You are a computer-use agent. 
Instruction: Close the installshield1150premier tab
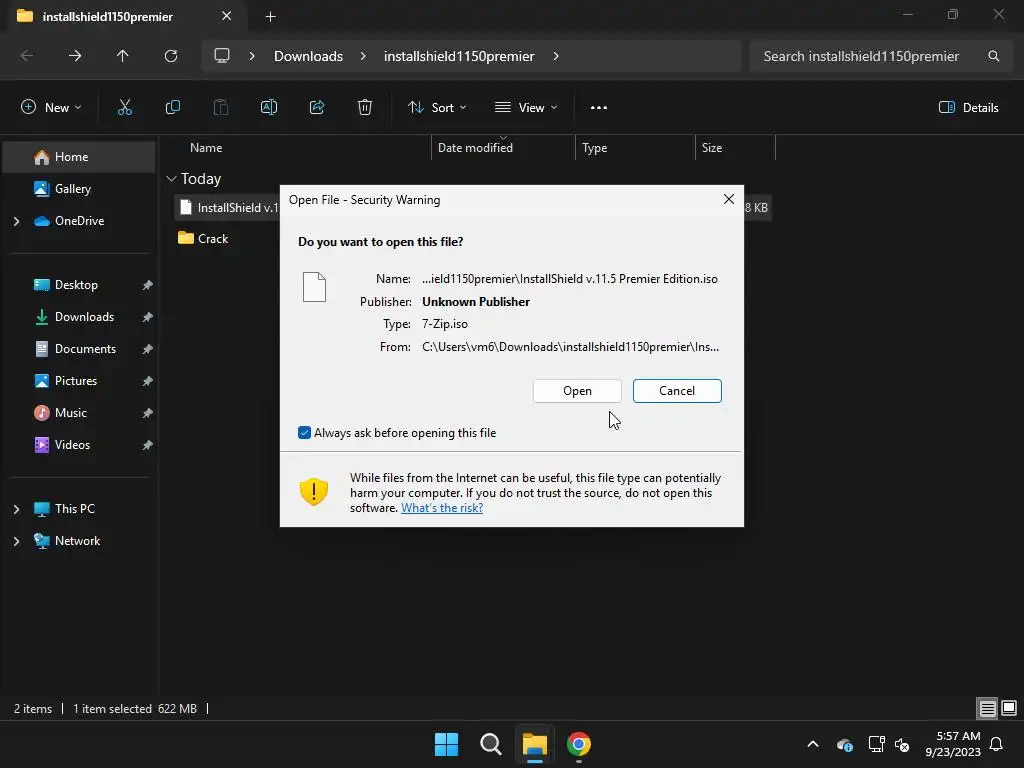pos(227,16)
